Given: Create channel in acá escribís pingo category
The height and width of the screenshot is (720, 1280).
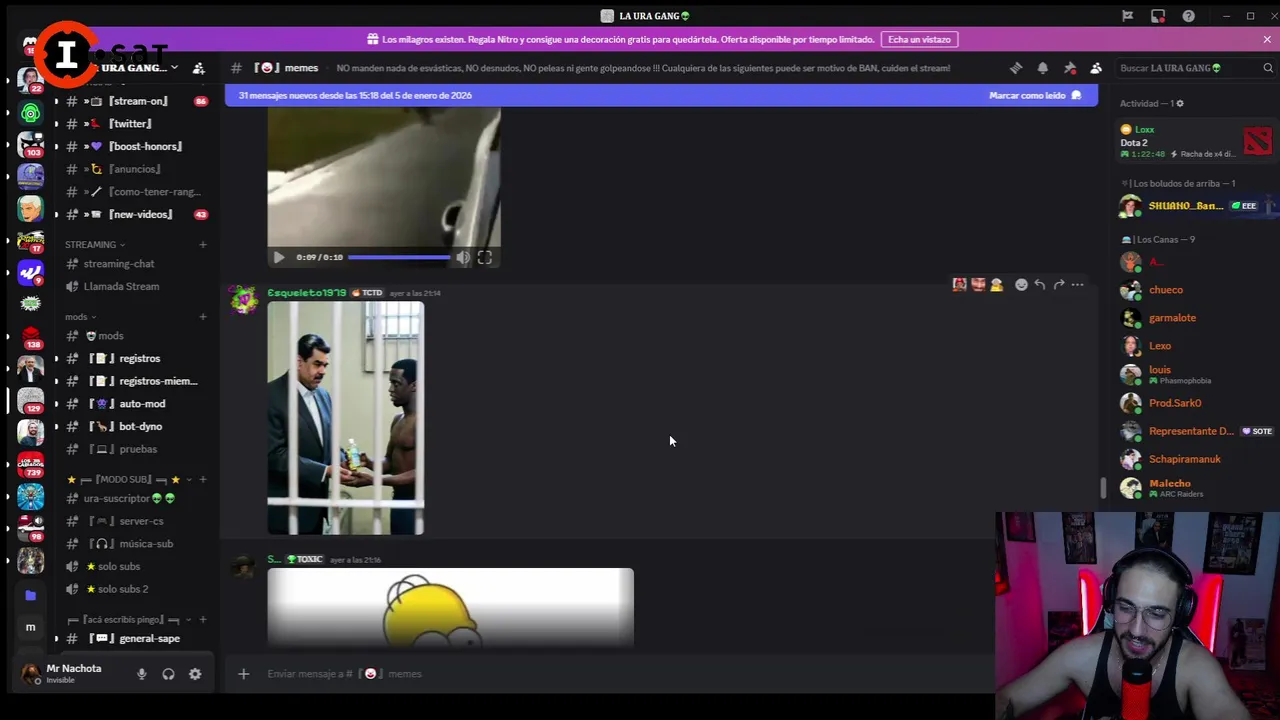Looking at the screenshot, I should pyautogui.click(x=203, y=620).
